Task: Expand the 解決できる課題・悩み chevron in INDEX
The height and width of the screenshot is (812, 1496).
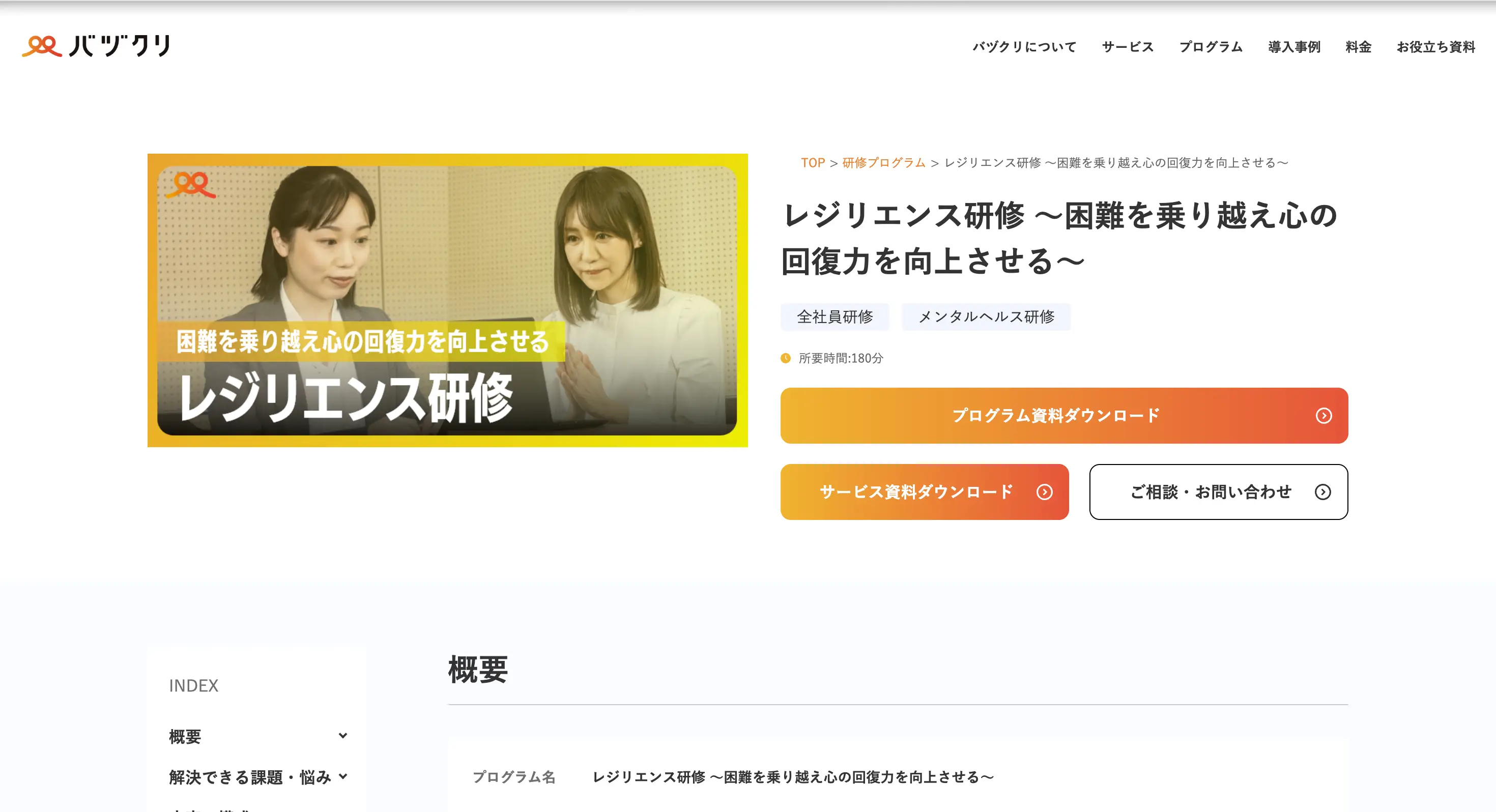Action: (342, 776)
